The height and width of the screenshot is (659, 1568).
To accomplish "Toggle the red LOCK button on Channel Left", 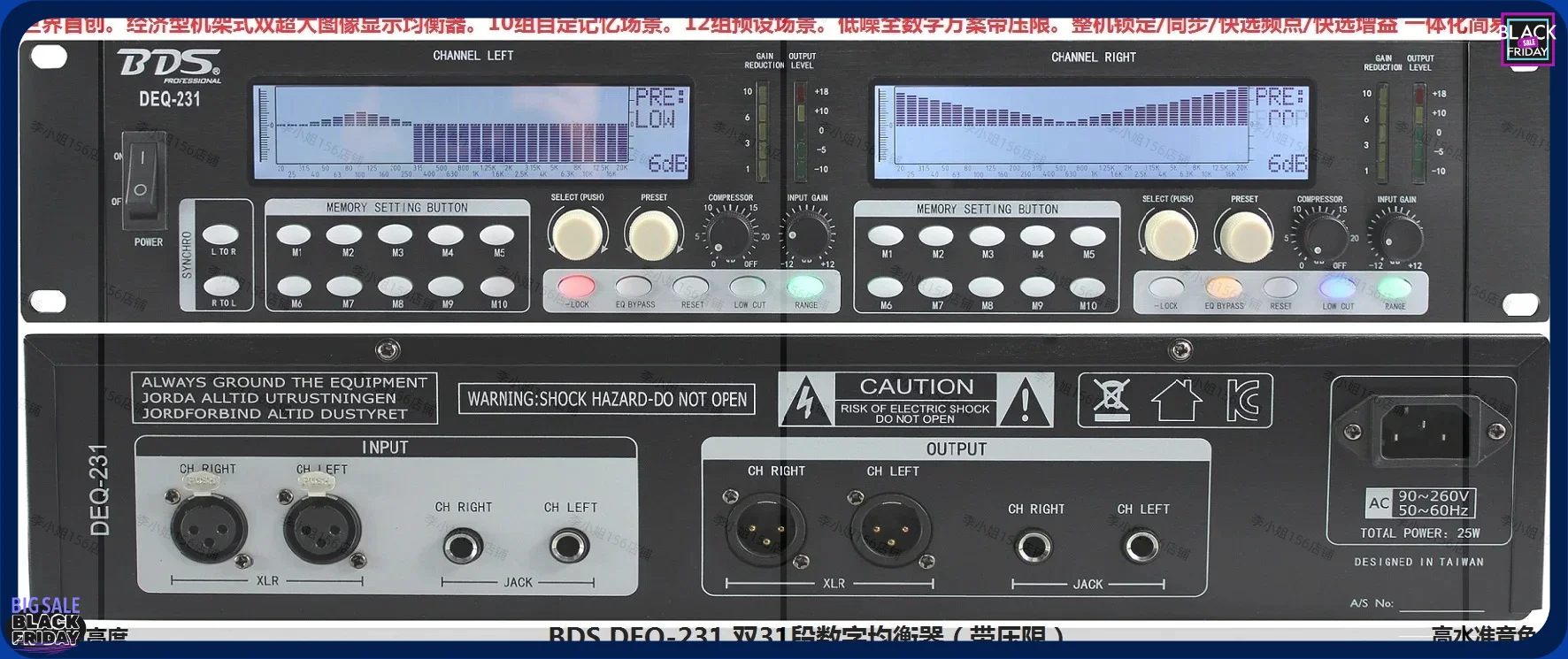I will (x=576, y=287).
